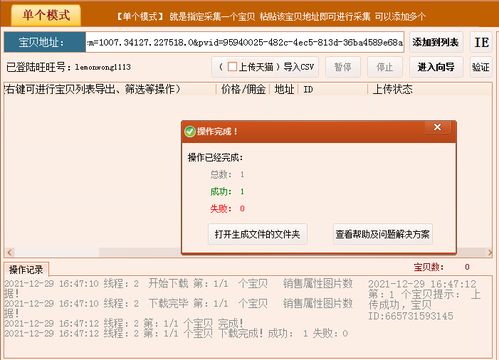Close the 操作完成 dialog
This screenshot has height=360, width=499.
(x=437, y=127)
